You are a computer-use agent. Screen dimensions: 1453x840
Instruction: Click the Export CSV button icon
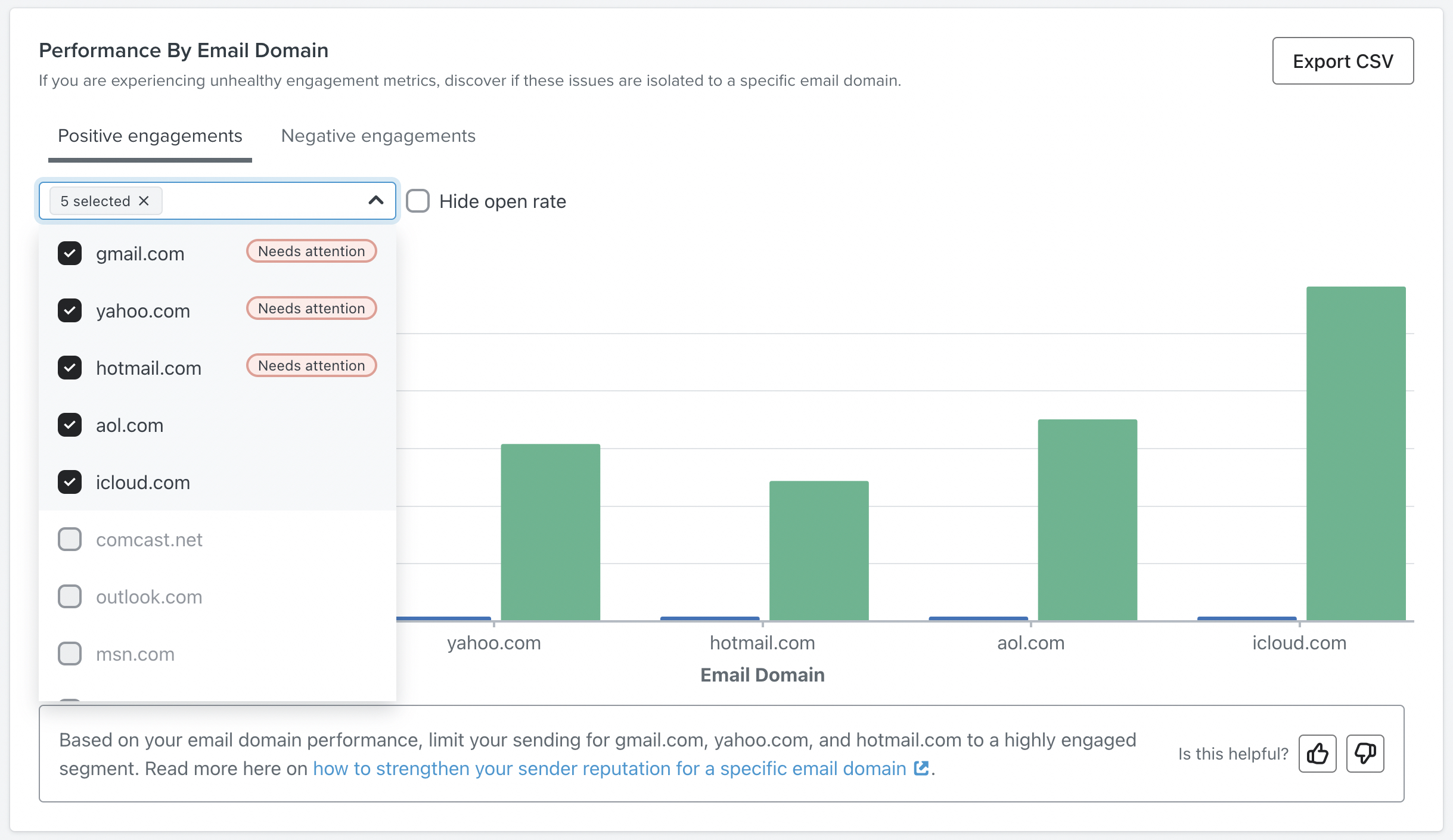(1343, 60)
